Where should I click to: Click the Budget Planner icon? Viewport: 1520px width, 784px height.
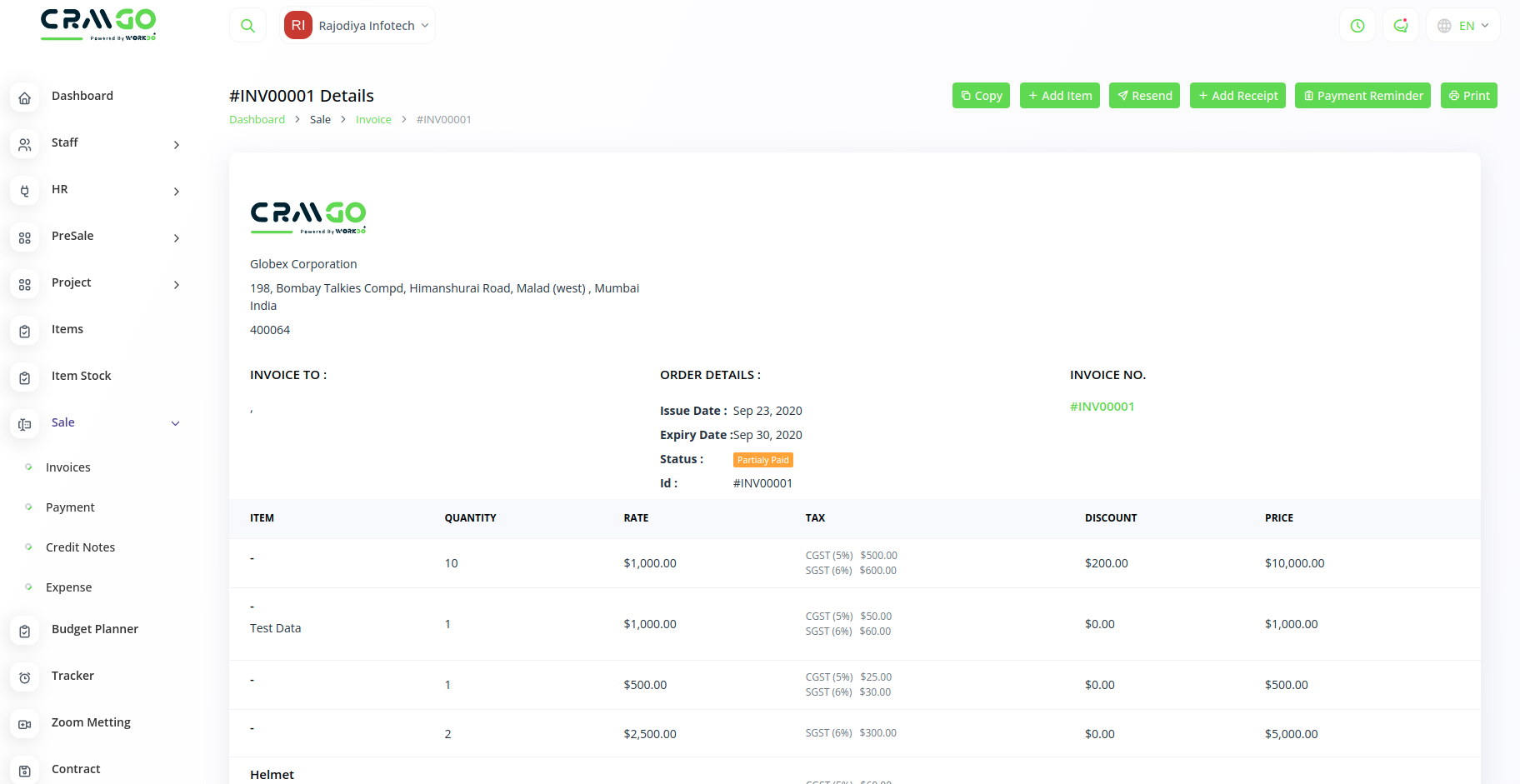[x=25, y=631]
